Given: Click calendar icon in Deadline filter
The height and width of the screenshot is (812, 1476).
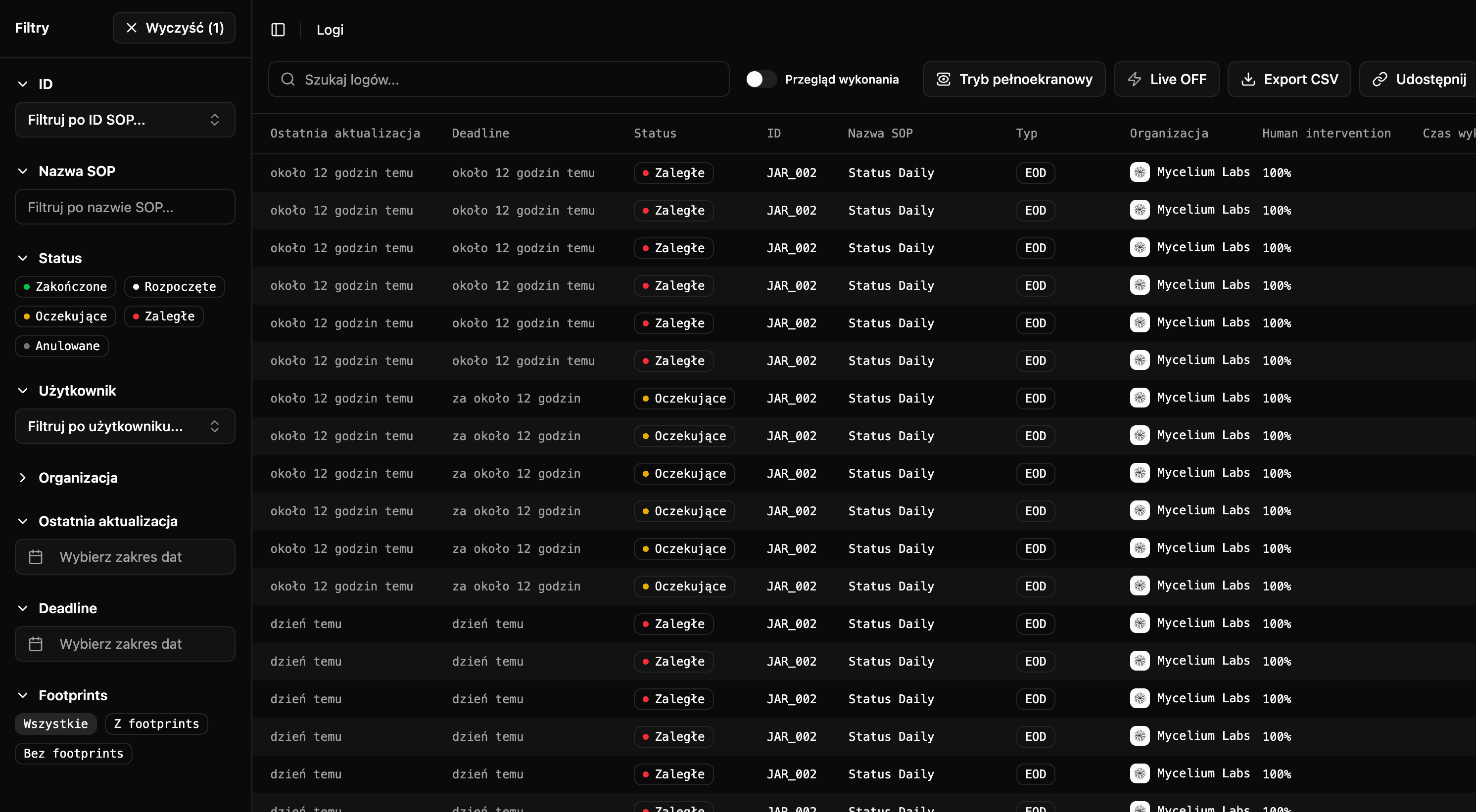Looking at the screenshot, I should coord(36,644).
